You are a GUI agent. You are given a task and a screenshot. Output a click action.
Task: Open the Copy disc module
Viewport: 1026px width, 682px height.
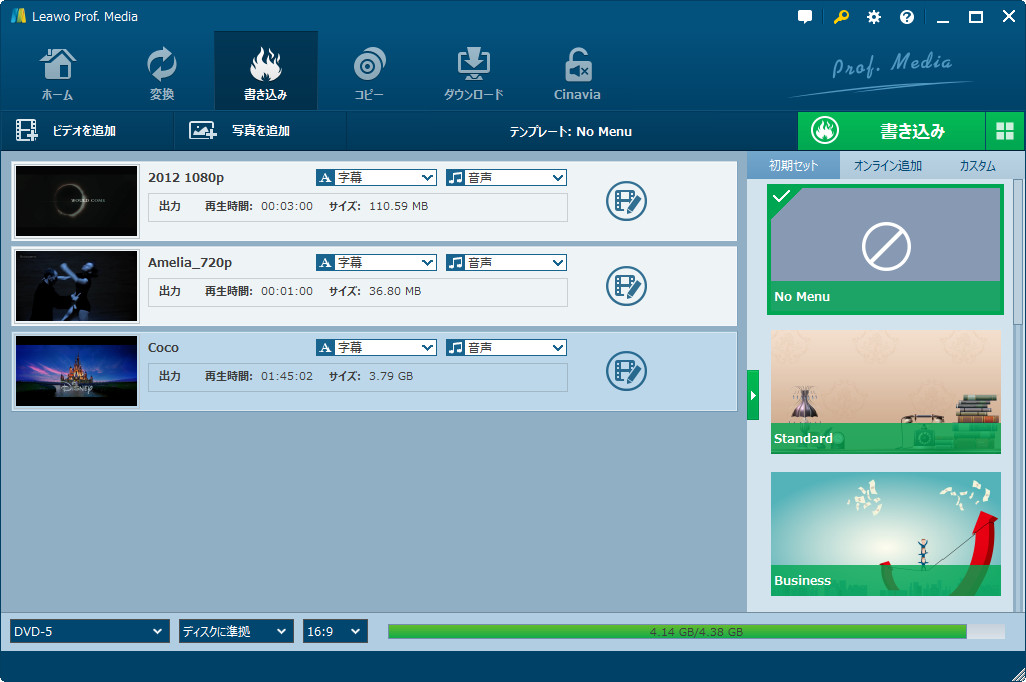point(369,73)
